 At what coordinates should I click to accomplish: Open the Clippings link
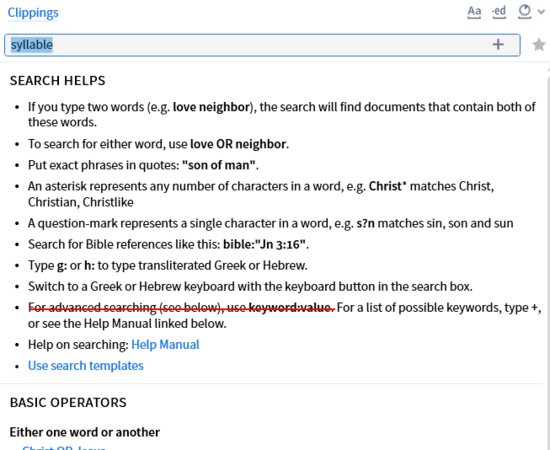click(33, 13)
